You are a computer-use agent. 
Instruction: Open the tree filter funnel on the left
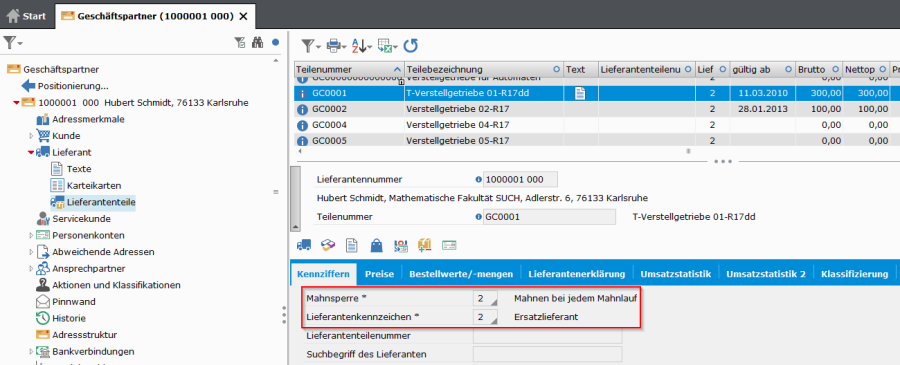[x=13, y=42]
